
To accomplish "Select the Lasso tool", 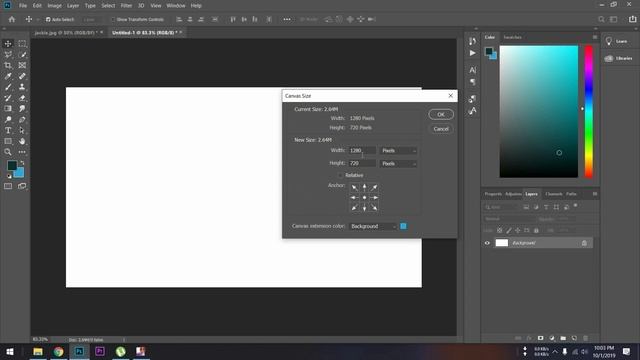I will tap(8, 55).
